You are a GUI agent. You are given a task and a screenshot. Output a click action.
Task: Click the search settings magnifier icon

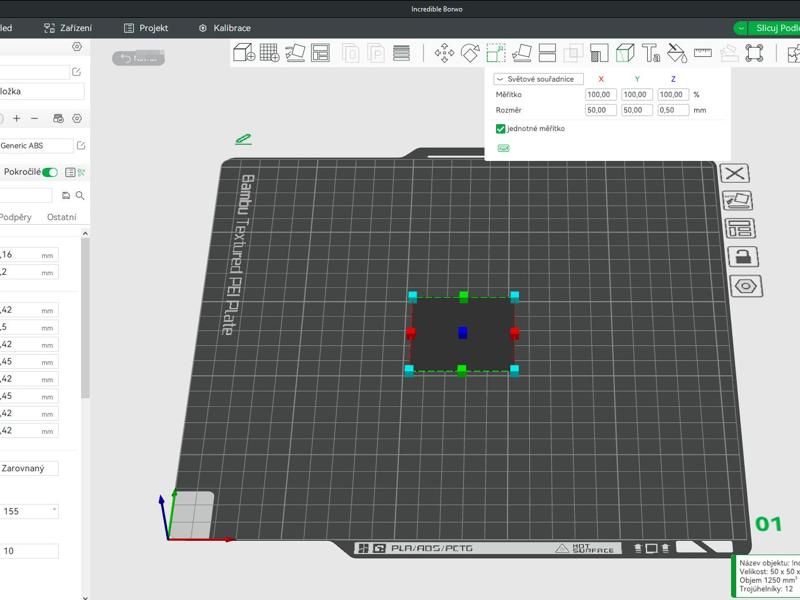pyautogui.click(x=80, y=195)
